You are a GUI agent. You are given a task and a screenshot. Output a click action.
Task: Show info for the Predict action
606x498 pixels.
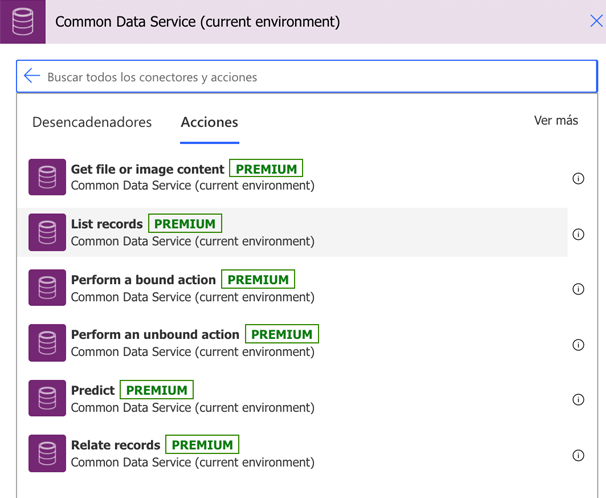pyautogui.click(x=578, y=399)
